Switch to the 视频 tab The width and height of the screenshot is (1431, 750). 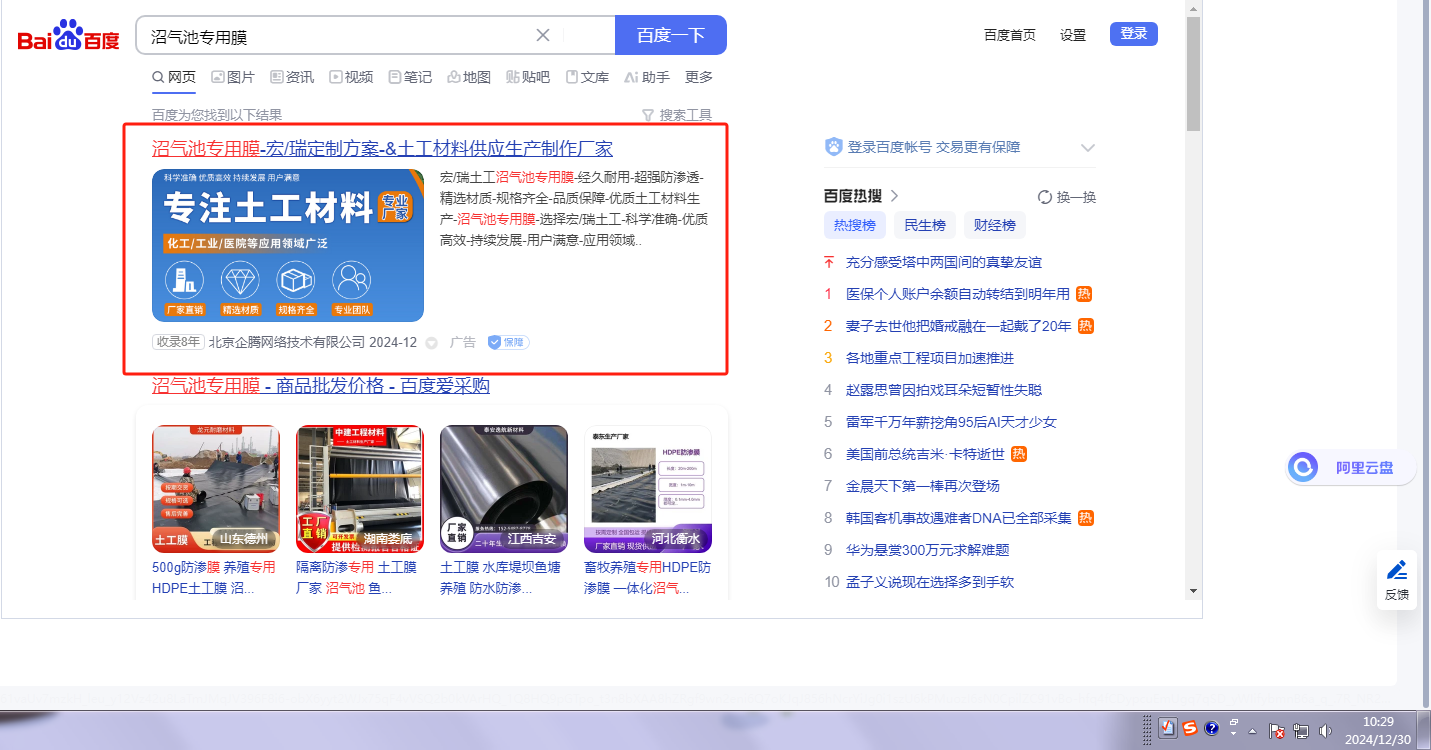click(351, 77)
